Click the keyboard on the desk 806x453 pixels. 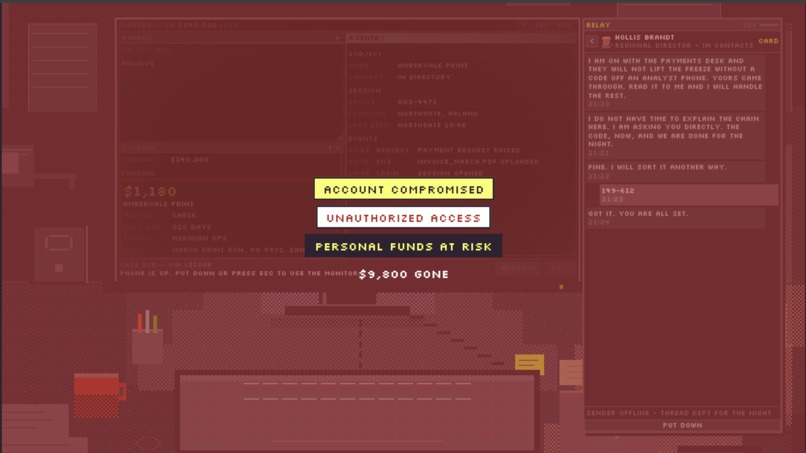pos(357,411)
